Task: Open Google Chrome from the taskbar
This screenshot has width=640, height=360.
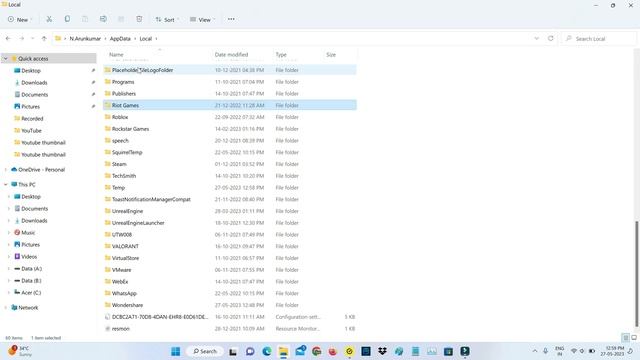Action: pos(317,351)
